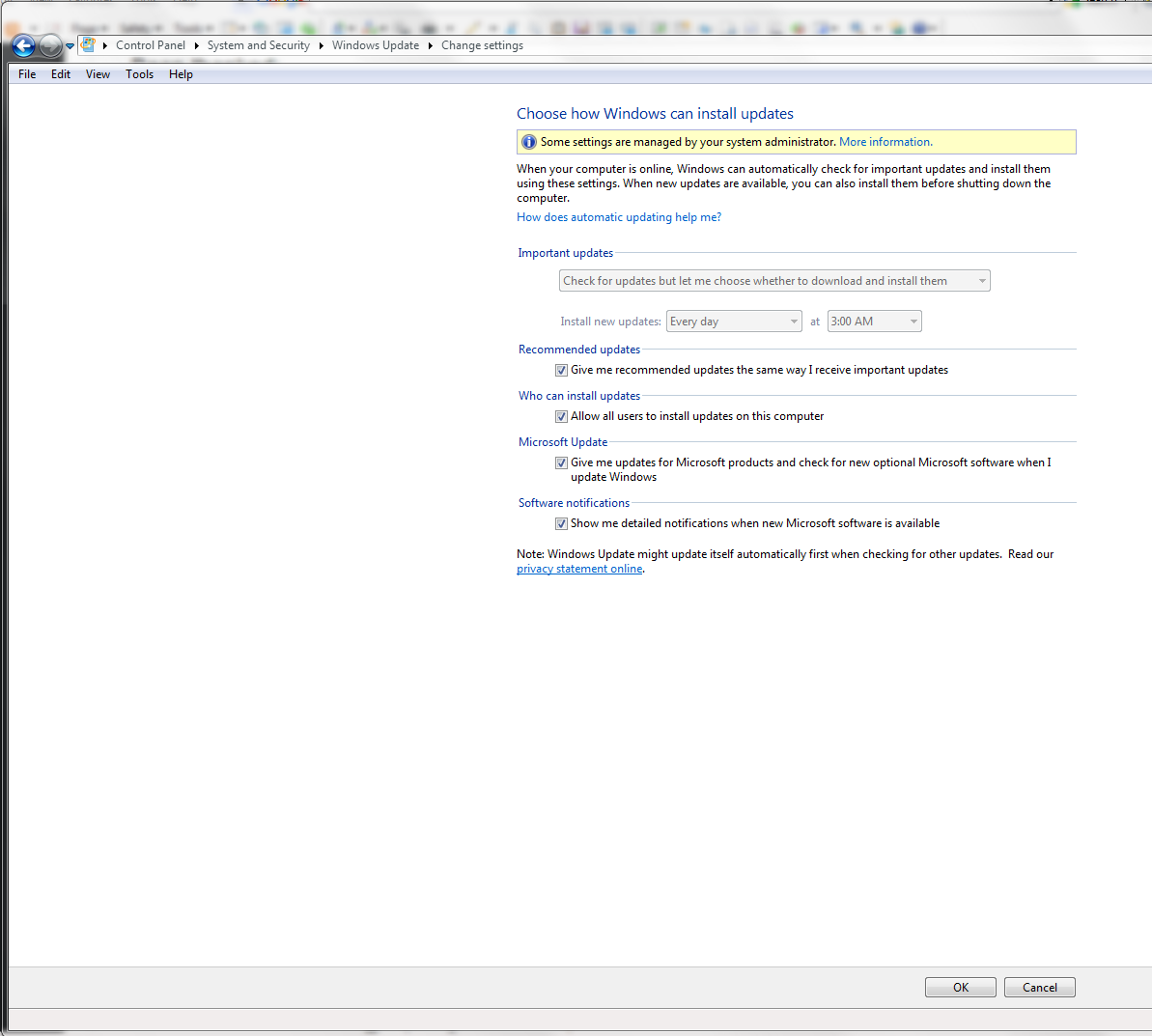
Task: Click the info icon in yellow banner
Action: coord(529,142)
